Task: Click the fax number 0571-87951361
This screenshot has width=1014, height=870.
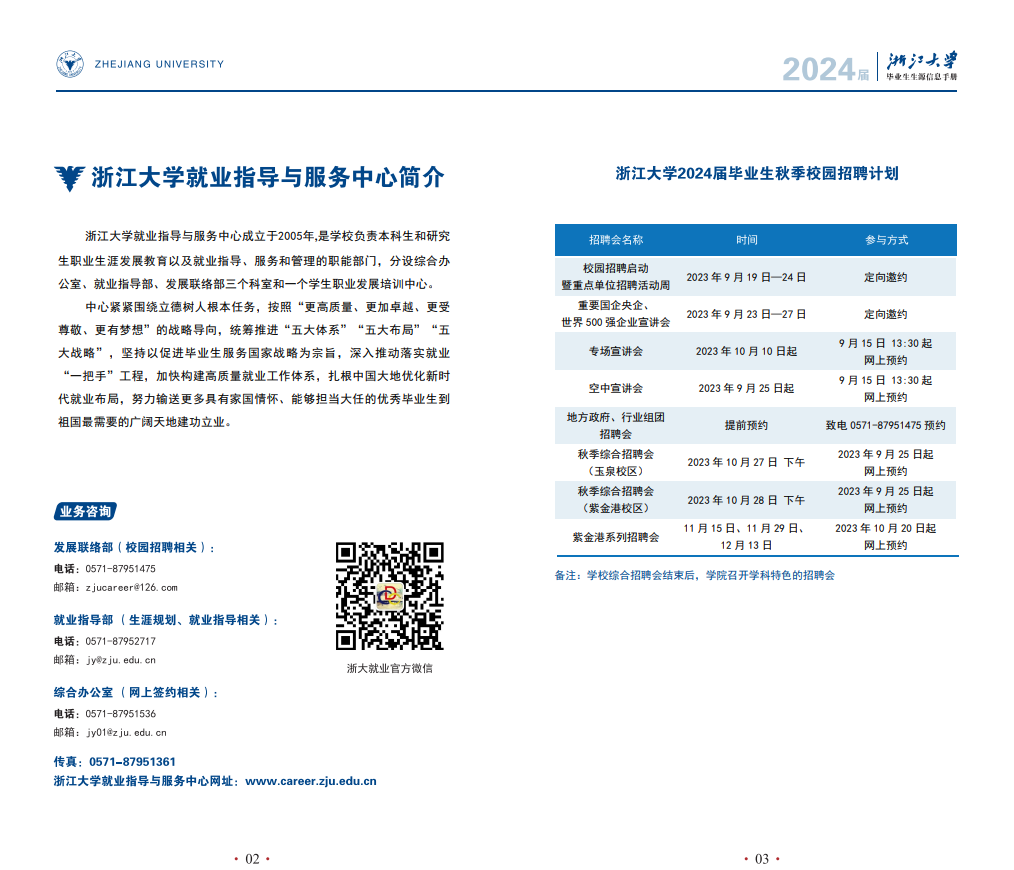Action: coord(132,761)
